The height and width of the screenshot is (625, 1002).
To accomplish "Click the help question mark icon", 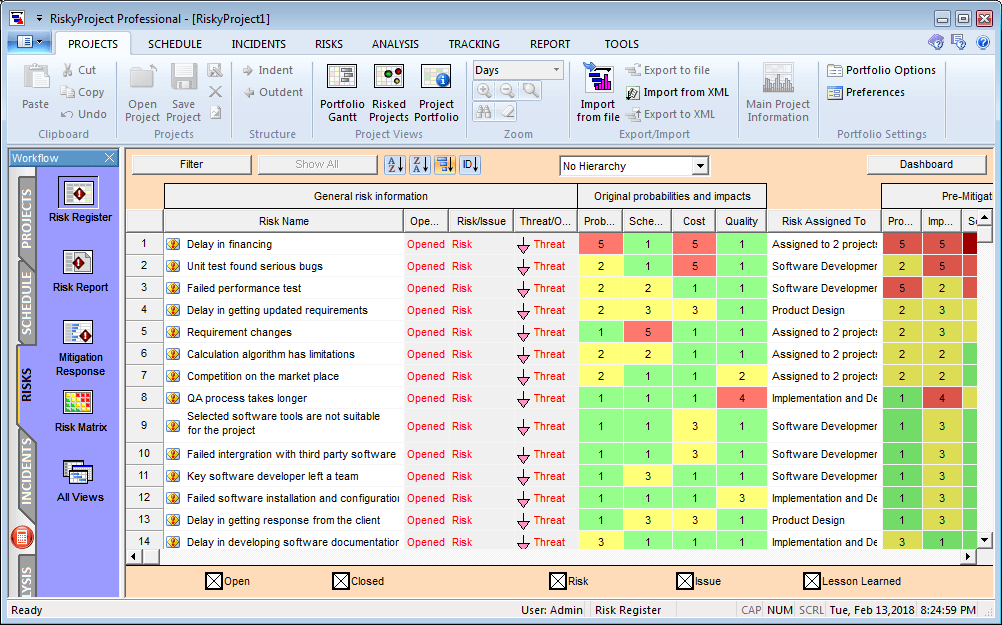I will [x=983, y=43].
